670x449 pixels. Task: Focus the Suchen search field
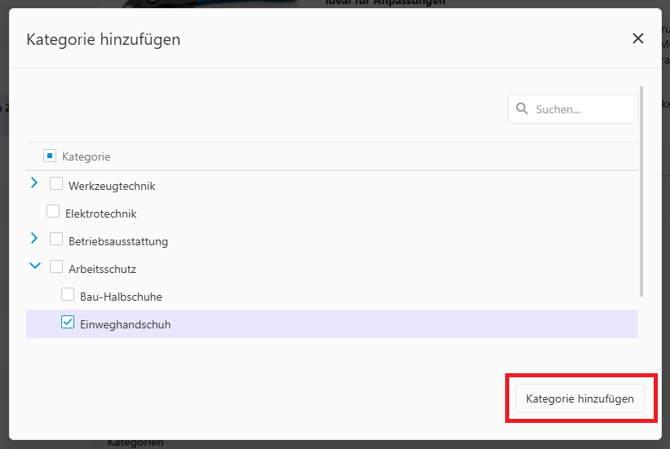(x=580, y=109)
